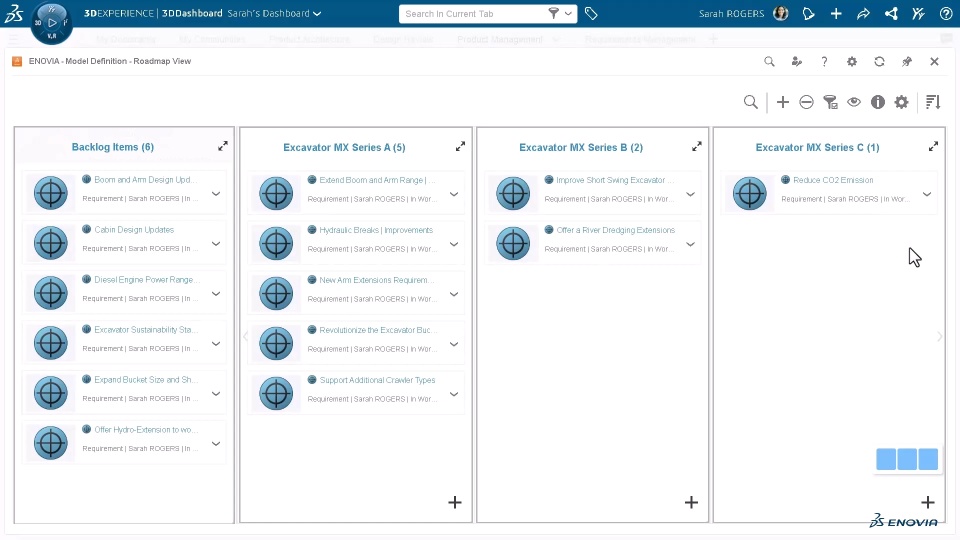The image size is (960, 540).
Task: Add item to Excavator MX Series C
Action: pyautogui.click(x=928, y=502)
